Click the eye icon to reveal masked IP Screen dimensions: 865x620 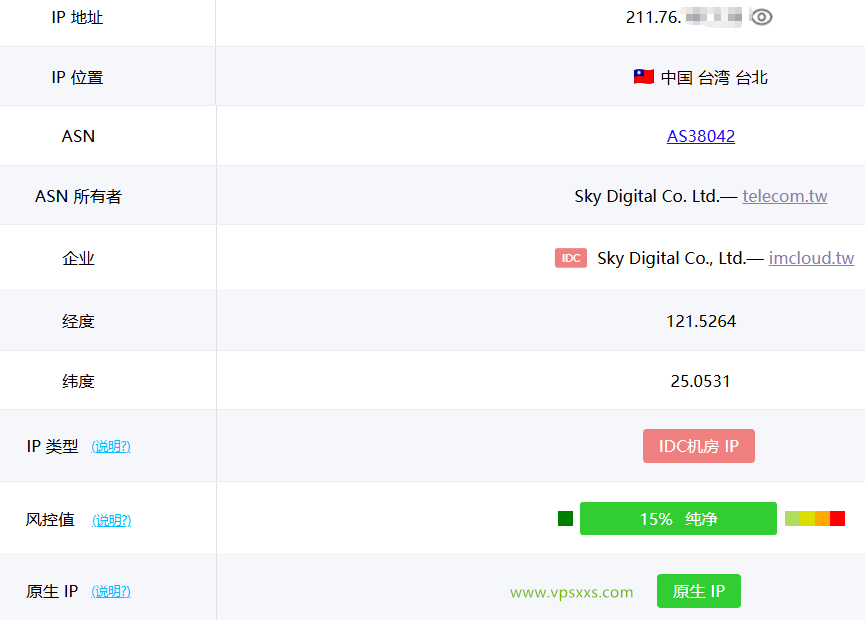[761, 17]
